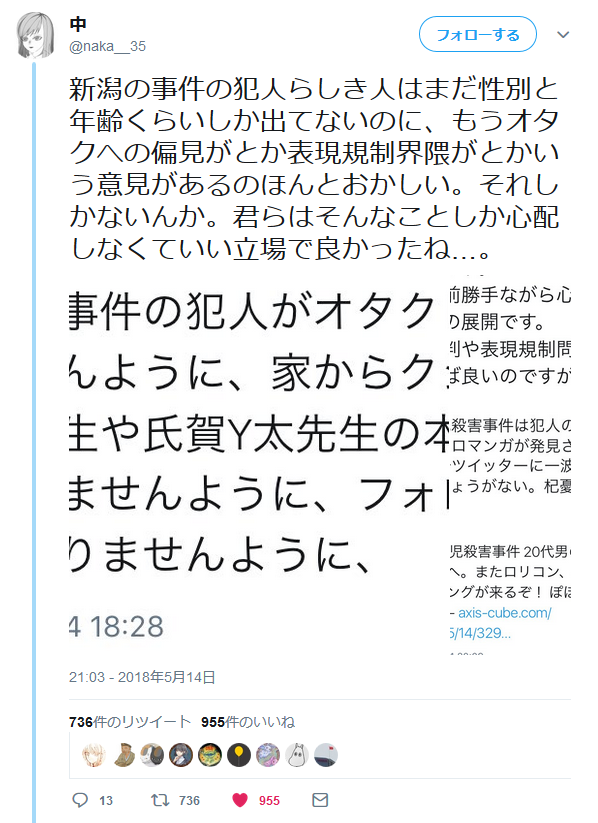This screenshot has height=823, width=598.
Task: Click the display name 中
Action: point(78,24)
